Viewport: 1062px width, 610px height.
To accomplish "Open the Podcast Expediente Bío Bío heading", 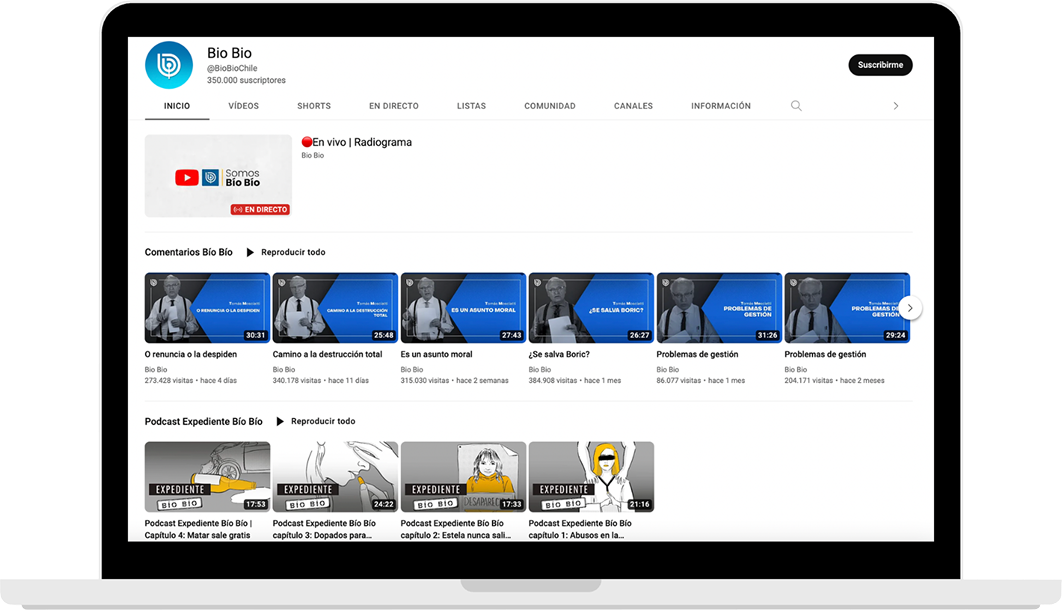I will pyautogui.click(x=203, y=422).
